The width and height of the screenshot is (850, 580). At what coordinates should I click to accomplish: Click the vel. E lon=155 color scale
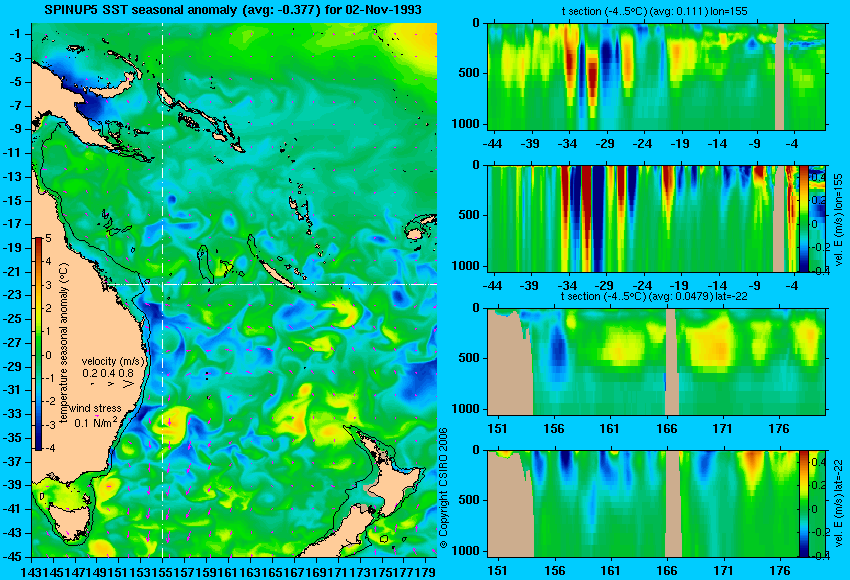point(804,218)
